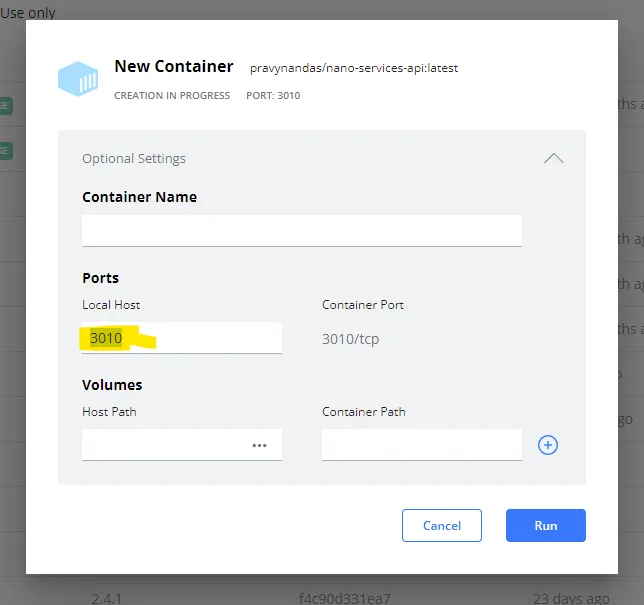The width and height of the screenshot is (644, 605).
Task: Collapse the Optional Settings chevron
Action: pos(553,158)
